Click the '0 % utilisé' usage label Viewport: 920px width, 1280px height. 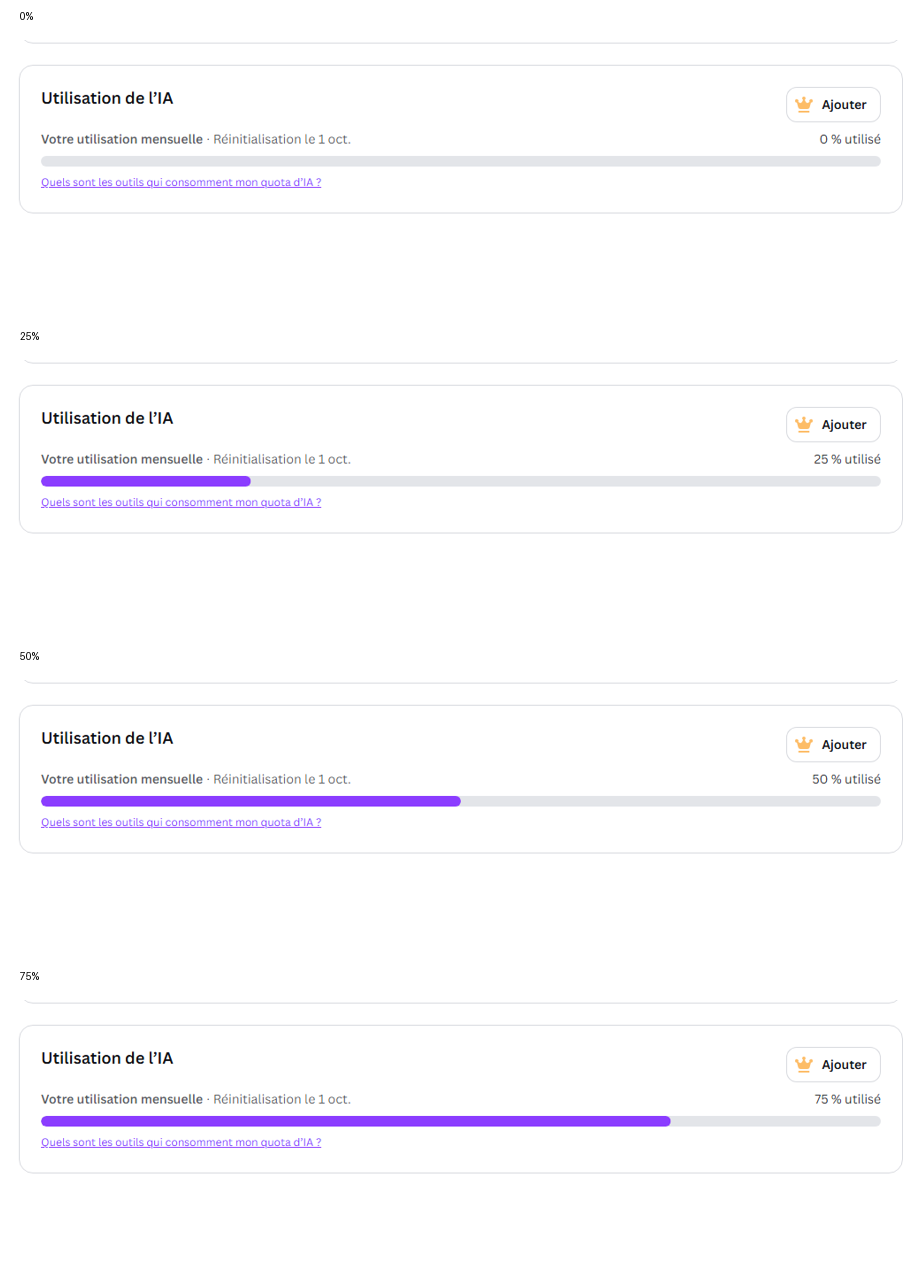pyautogui.click(x=850, y=139)
